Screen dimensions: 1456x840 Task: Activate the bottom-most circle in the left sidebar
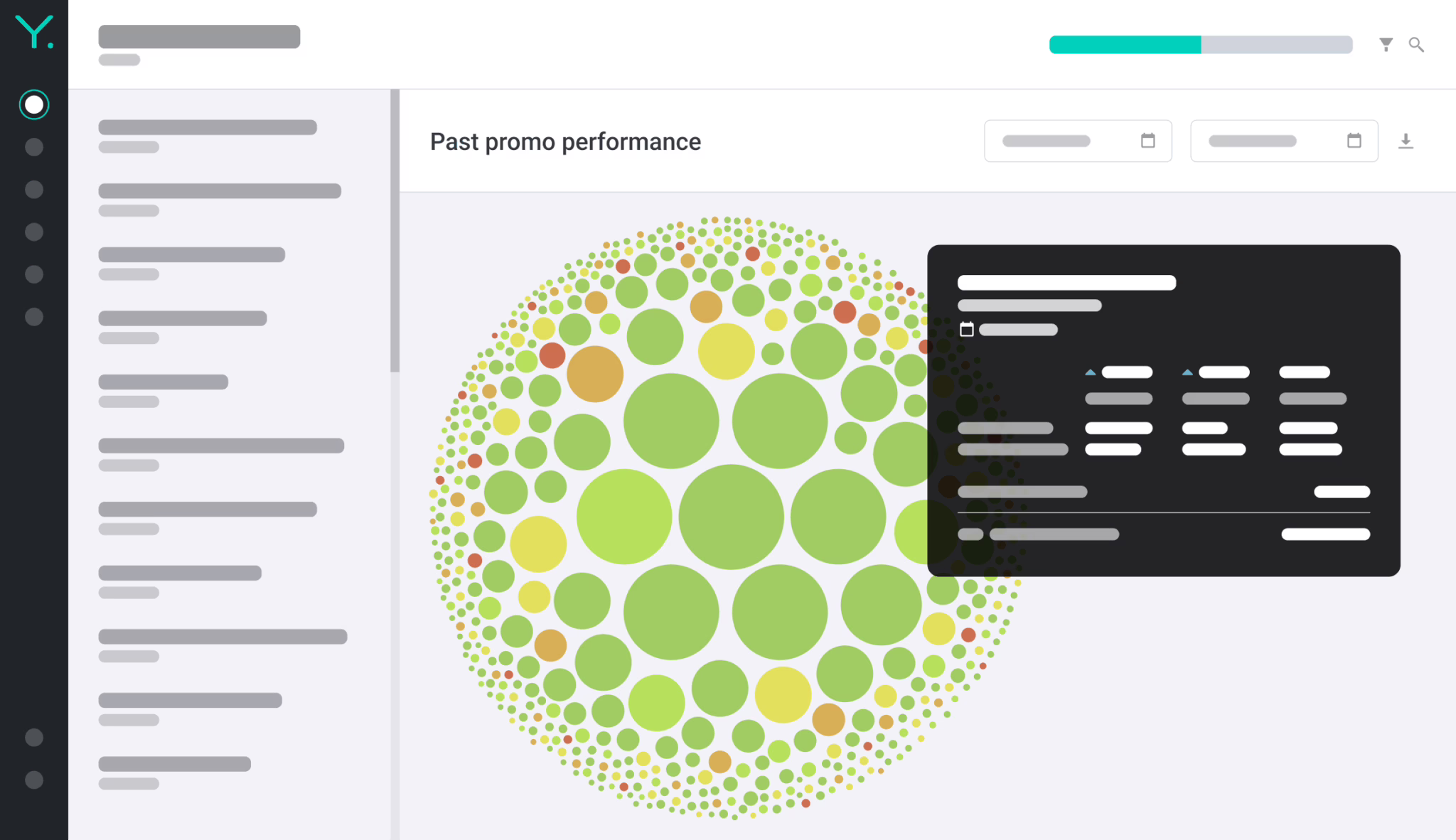pyautogui.click(x=33, y=780)
